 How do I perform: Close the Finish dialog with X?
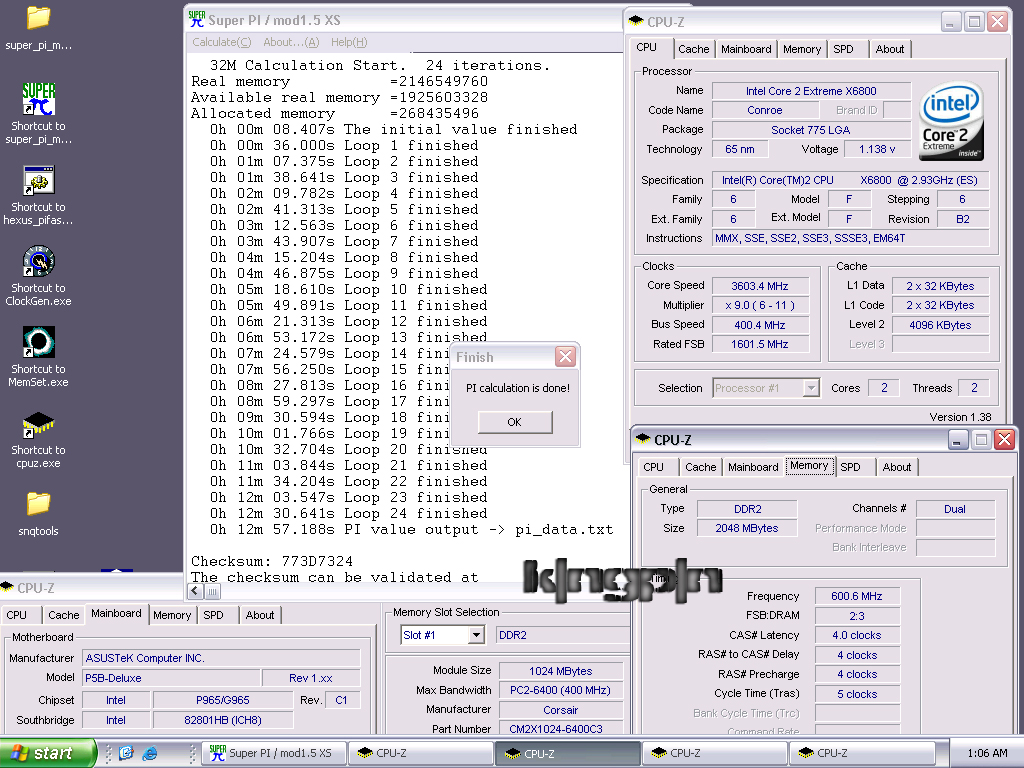click(x=565, y=357)
